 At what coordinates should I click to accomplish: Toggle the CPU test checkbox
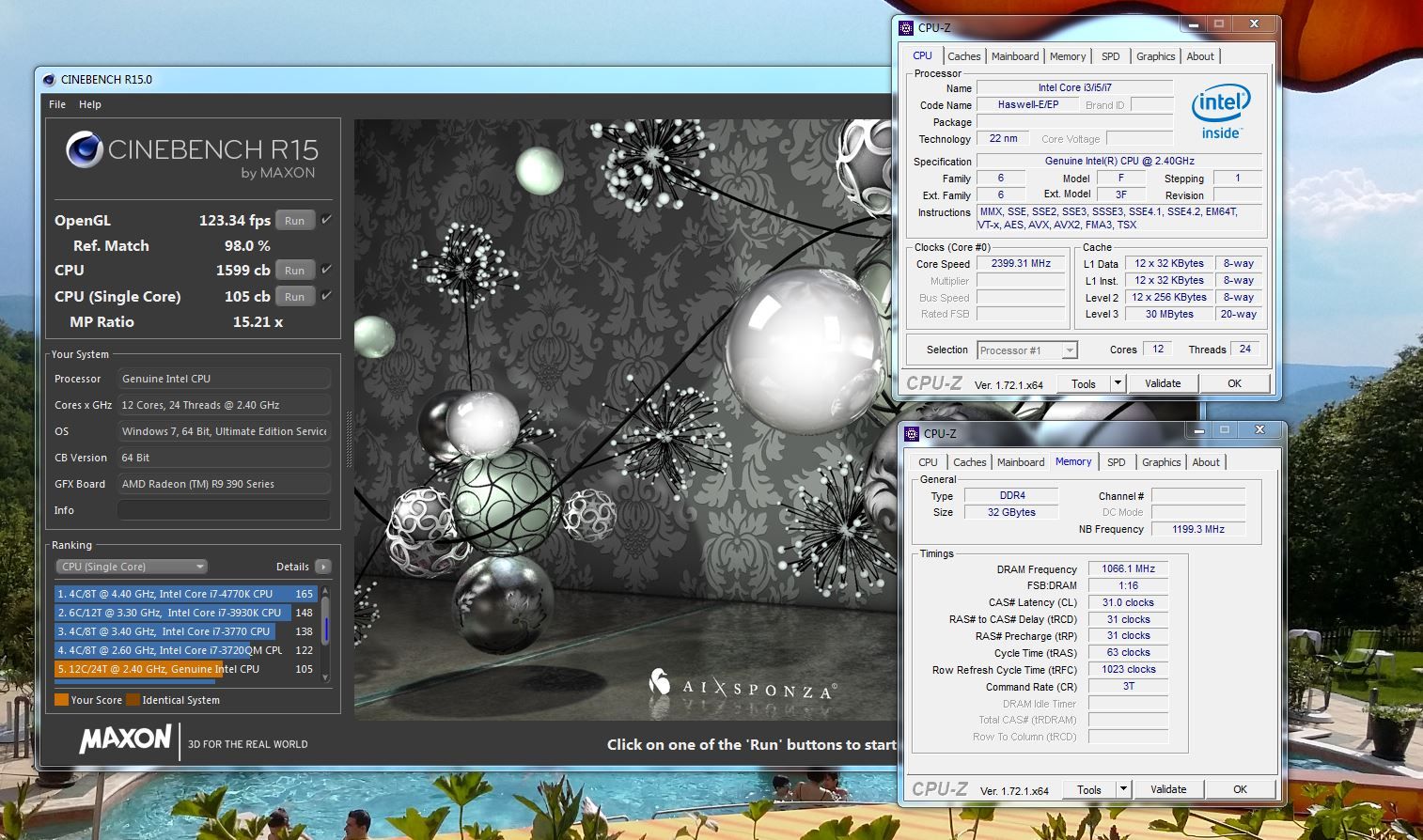click(x=326, y=270)
